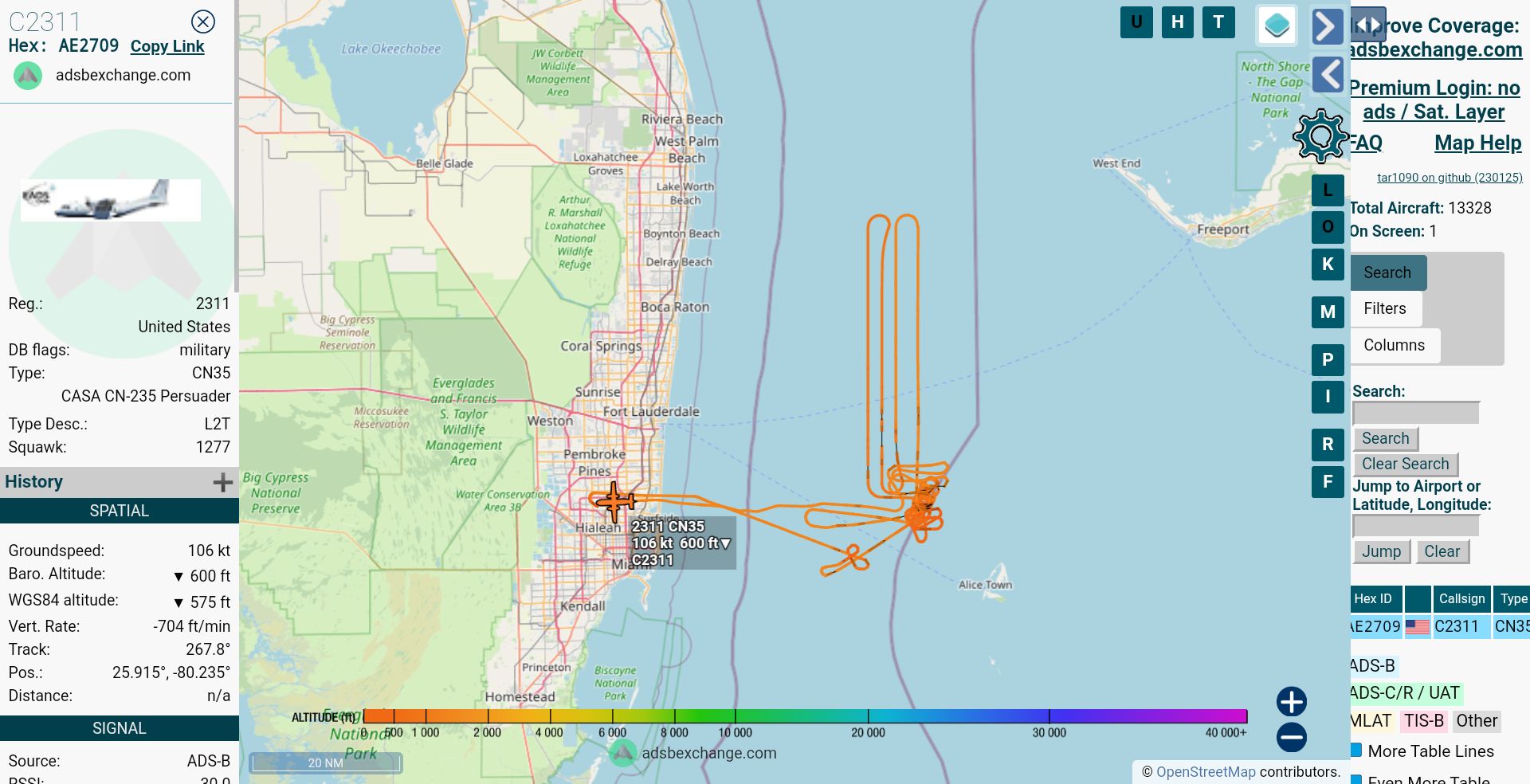Click the MLAT legend swatch
This screenshot has height=784, width=1530.
pos(1372,721)
